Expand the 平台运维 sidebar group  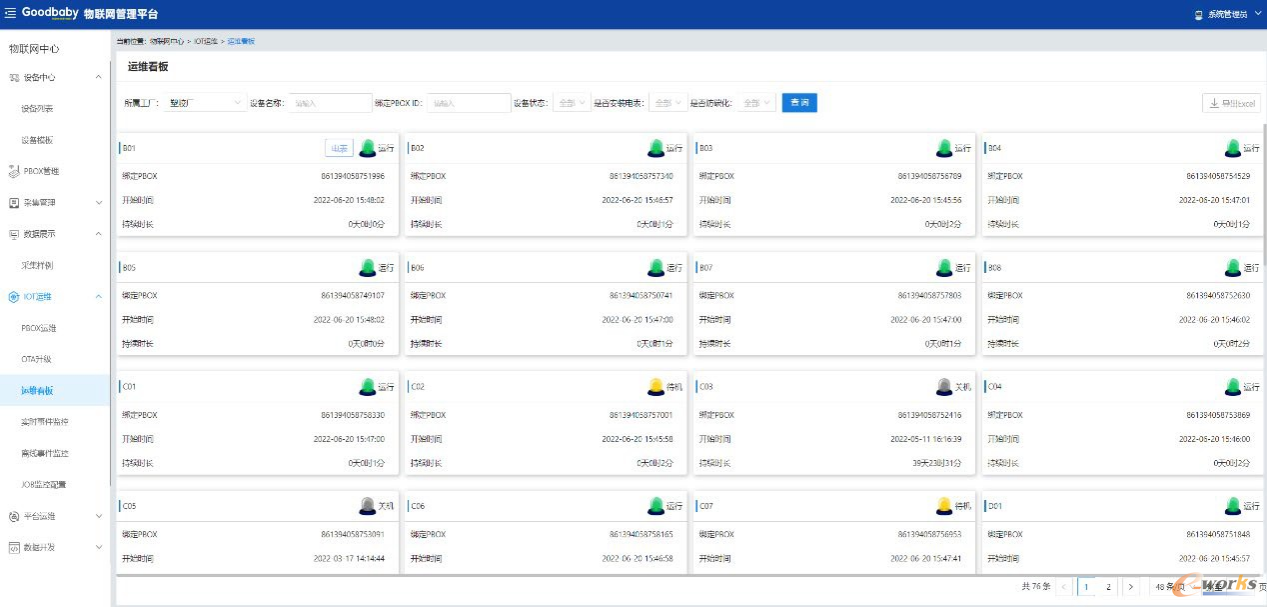[x=98, y=516]
